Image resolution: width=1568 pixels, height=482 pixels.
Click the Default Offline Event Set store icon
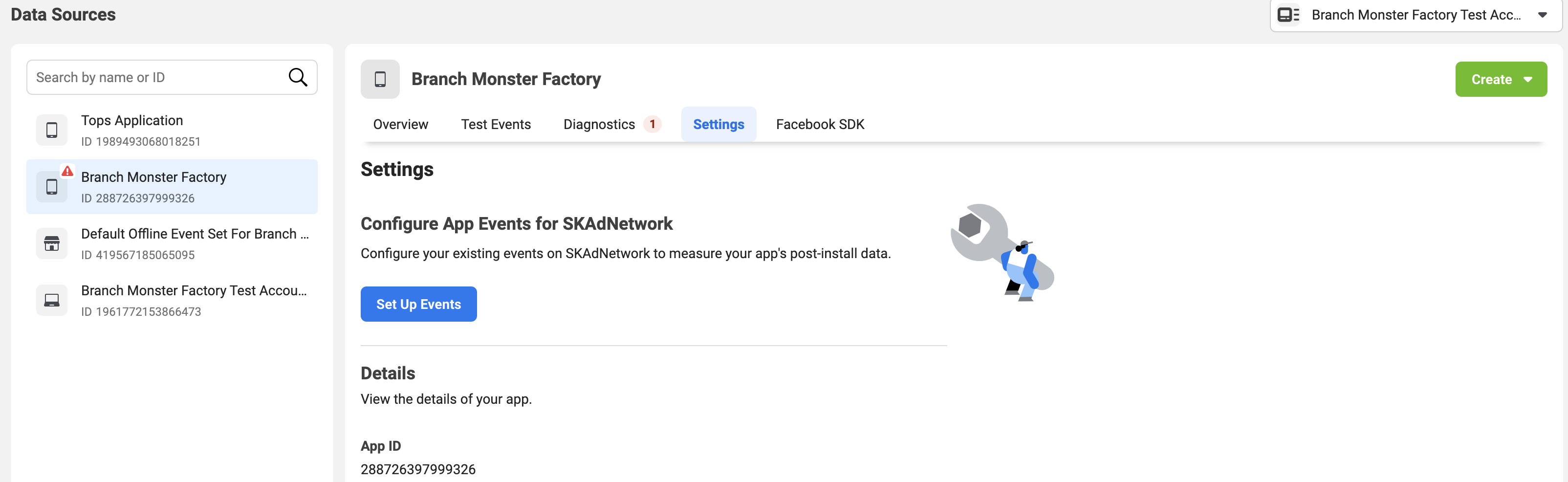pos(52,243)
